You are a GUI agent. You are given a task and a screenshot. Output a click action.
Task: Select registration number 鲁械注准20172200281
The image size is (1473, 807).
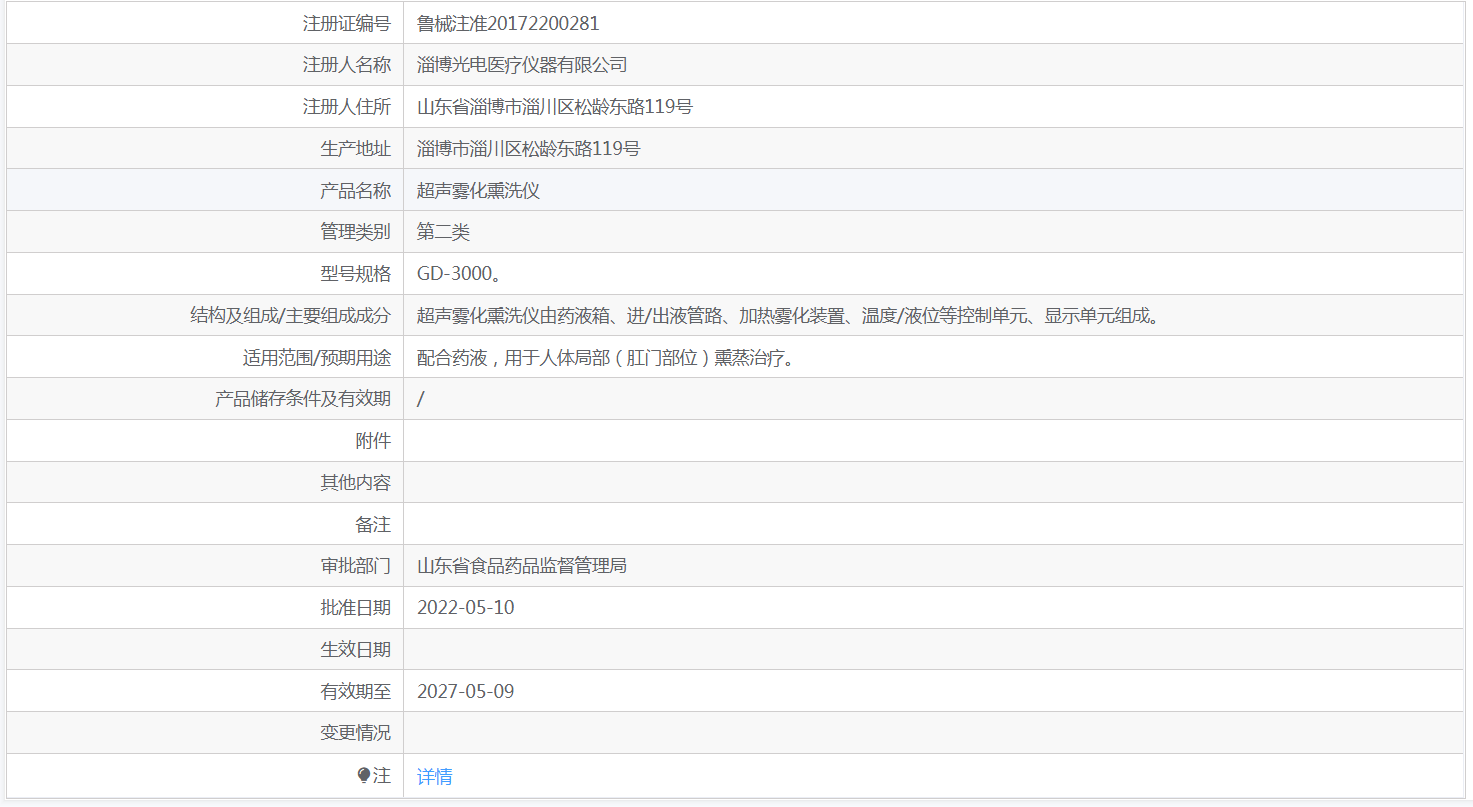point(508,23)
